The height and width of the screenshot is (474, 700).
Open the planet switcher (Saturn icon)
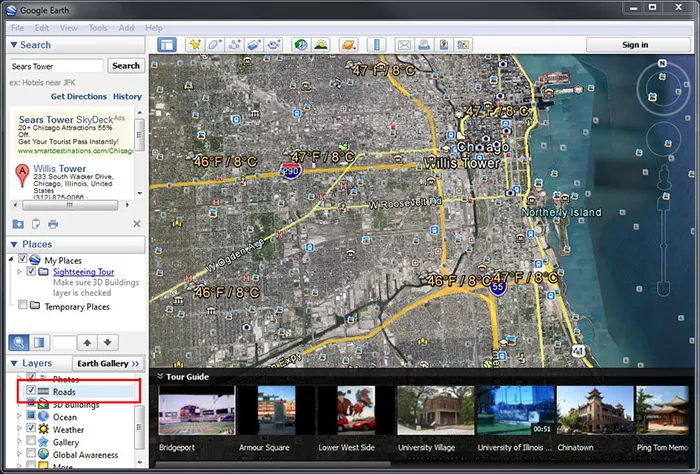point(348,45)
